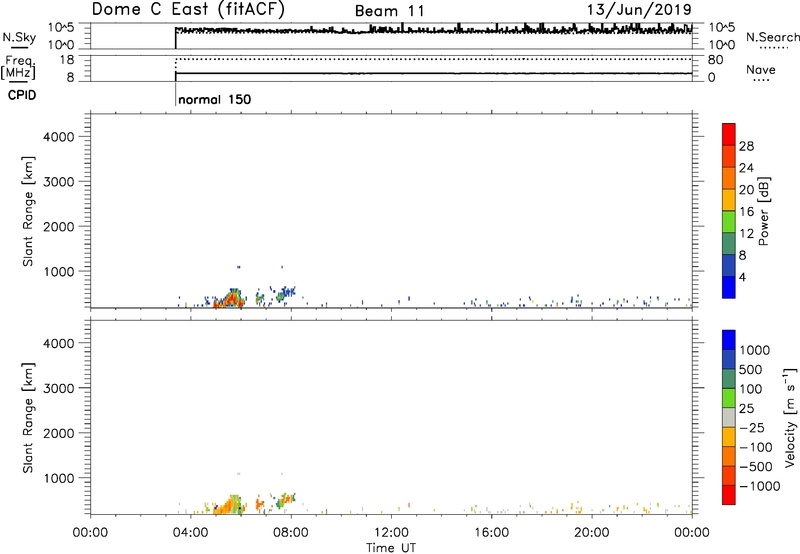Click the "-25" velocity colorbar label
This screenshot has height=554, width=800.
752,427
